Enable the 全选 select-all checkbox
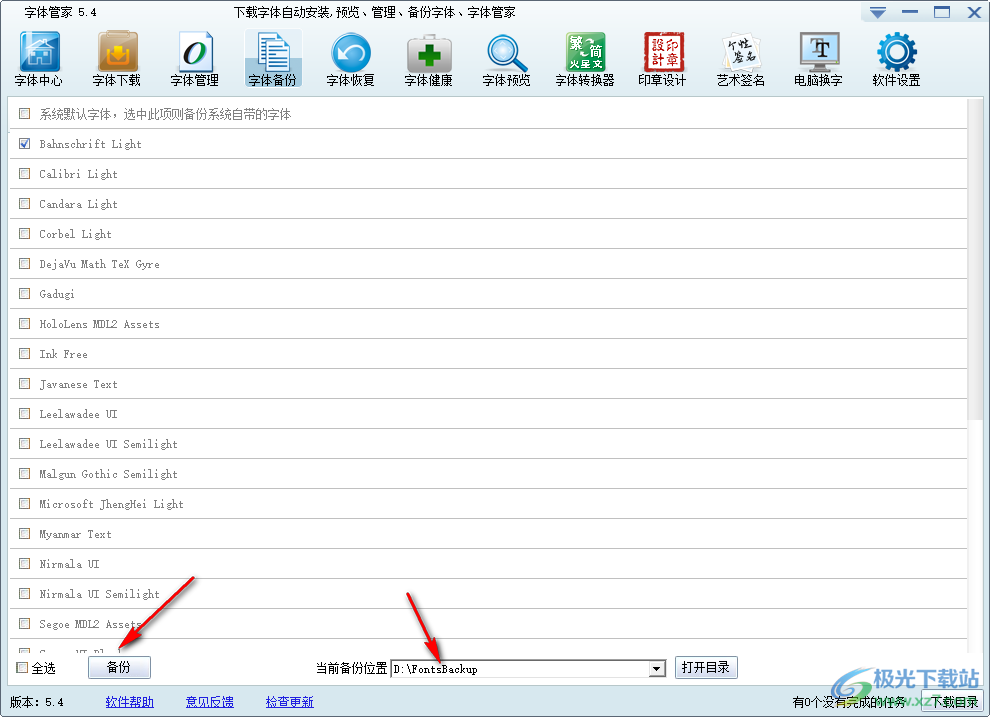This screenshot has height=717, width=990. (x=23, y=668)
